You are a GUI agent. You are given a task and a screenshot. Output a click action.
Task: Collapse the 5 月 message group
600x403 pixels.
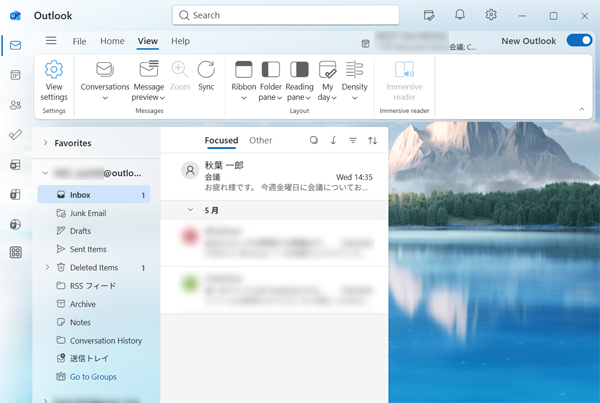tap(190, 210)
